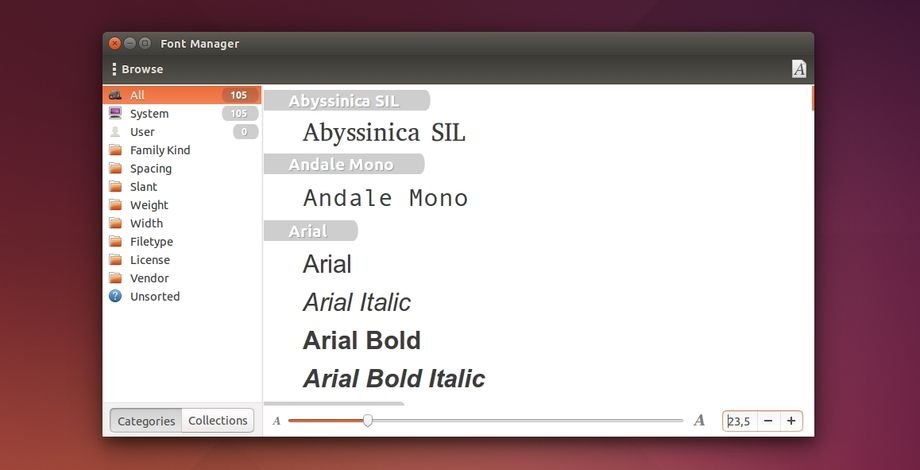Increase font size with plus button
The height and width of the screenshot is (470, 920).
(791, 421)
